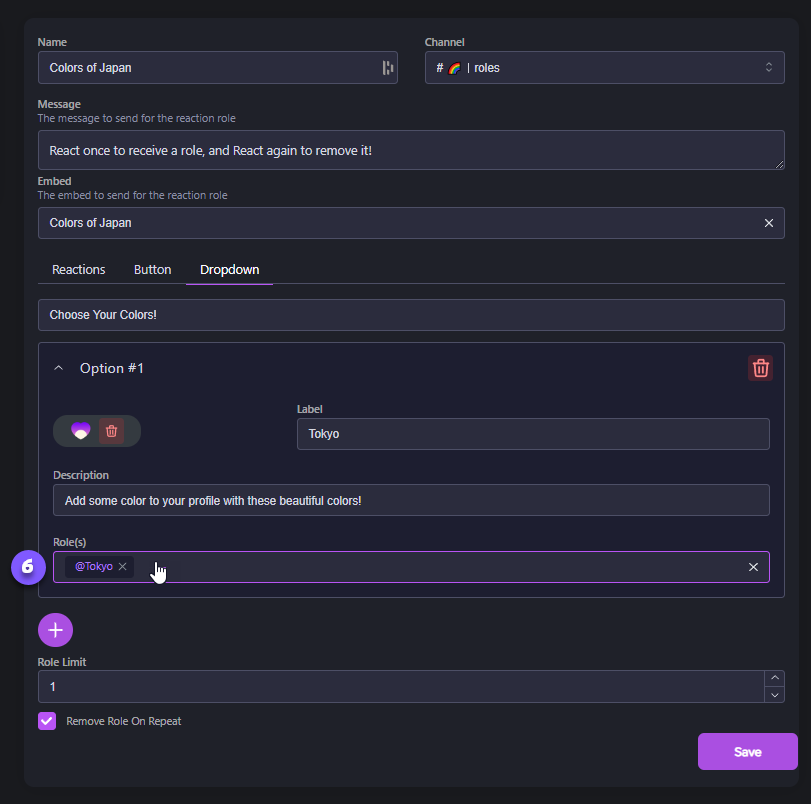Click the icon inside the Name field
The width and height of the screenshot is (811, 804).
coord(387,68)
